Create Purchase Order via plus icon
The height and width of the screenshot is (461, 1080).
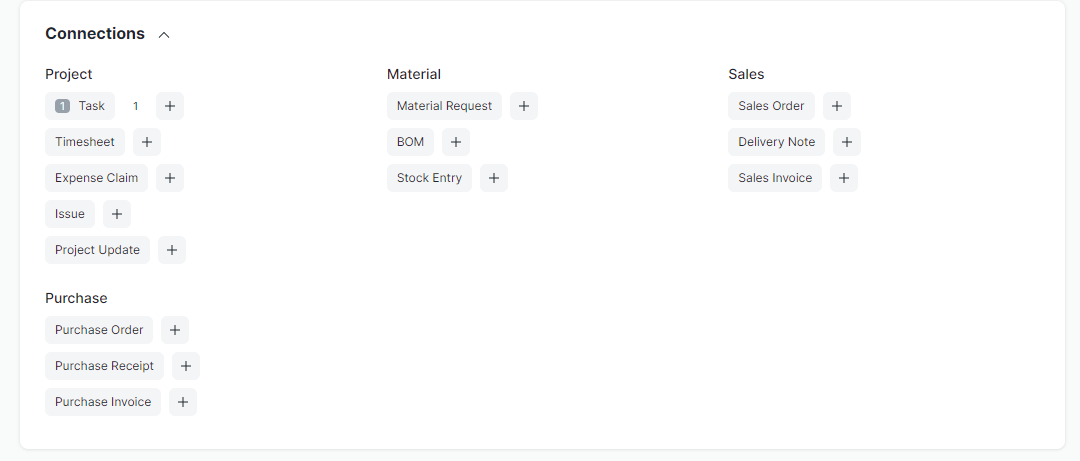point(175,330)
